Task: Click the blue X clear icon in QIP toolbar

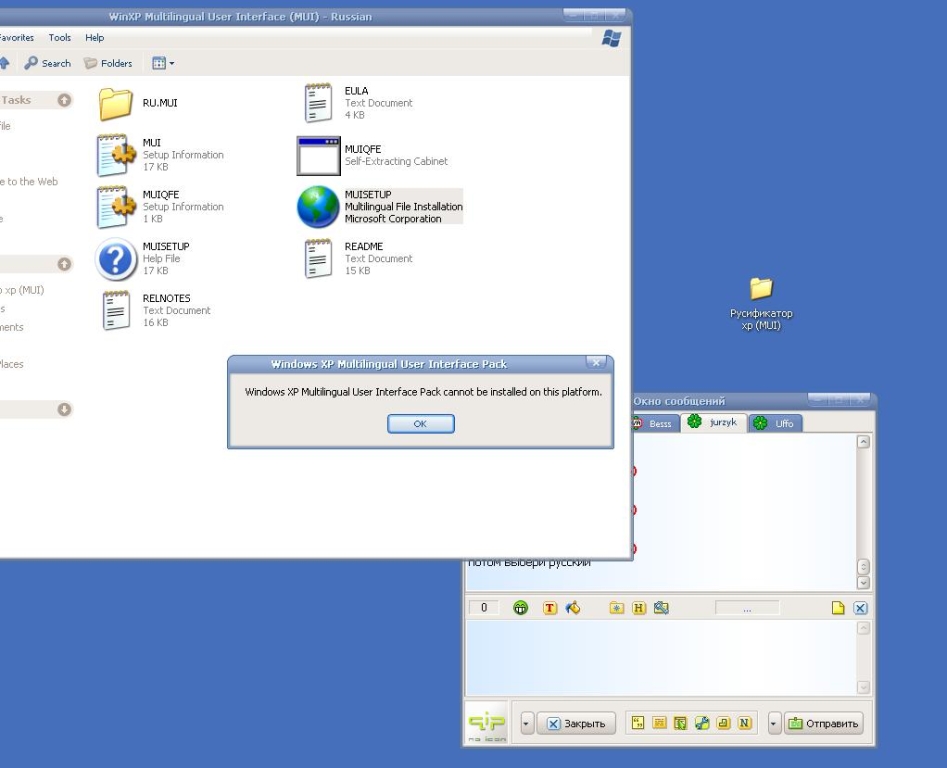Action: point(860,608)
